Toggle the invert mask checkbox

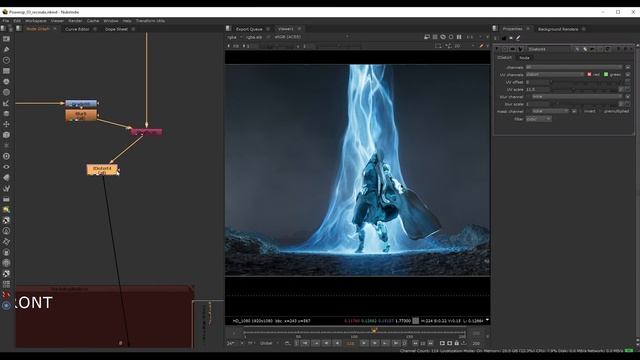[582, 111]
